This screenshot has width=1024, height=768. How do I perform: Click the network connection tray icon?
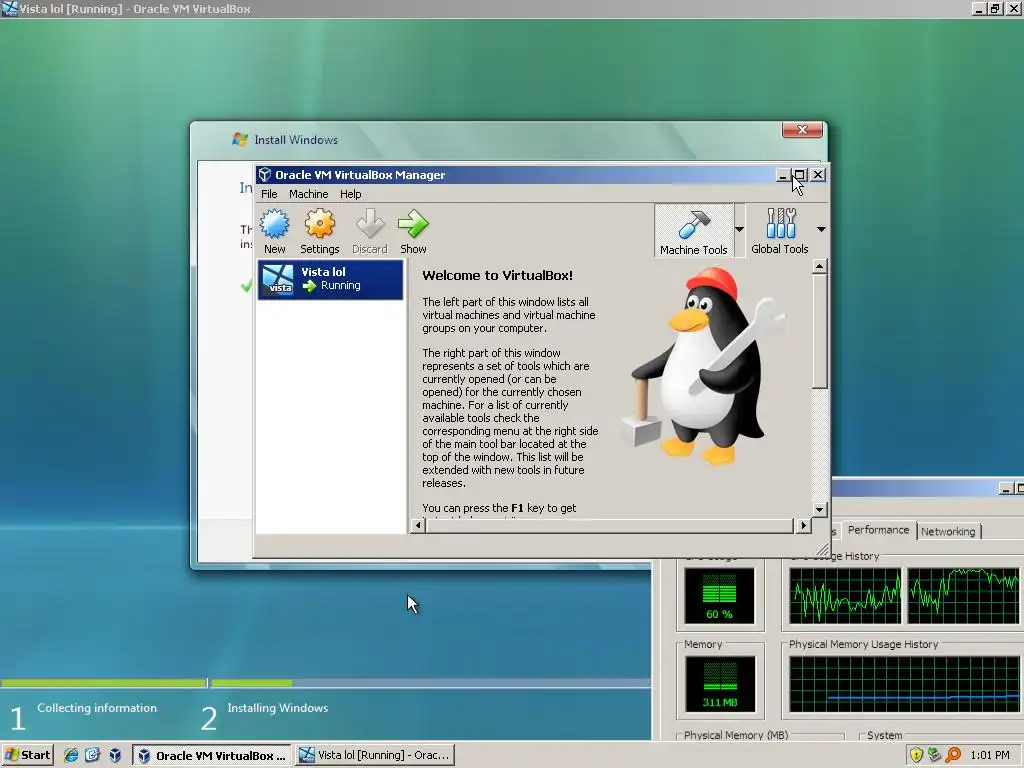(x=935, y=755)
